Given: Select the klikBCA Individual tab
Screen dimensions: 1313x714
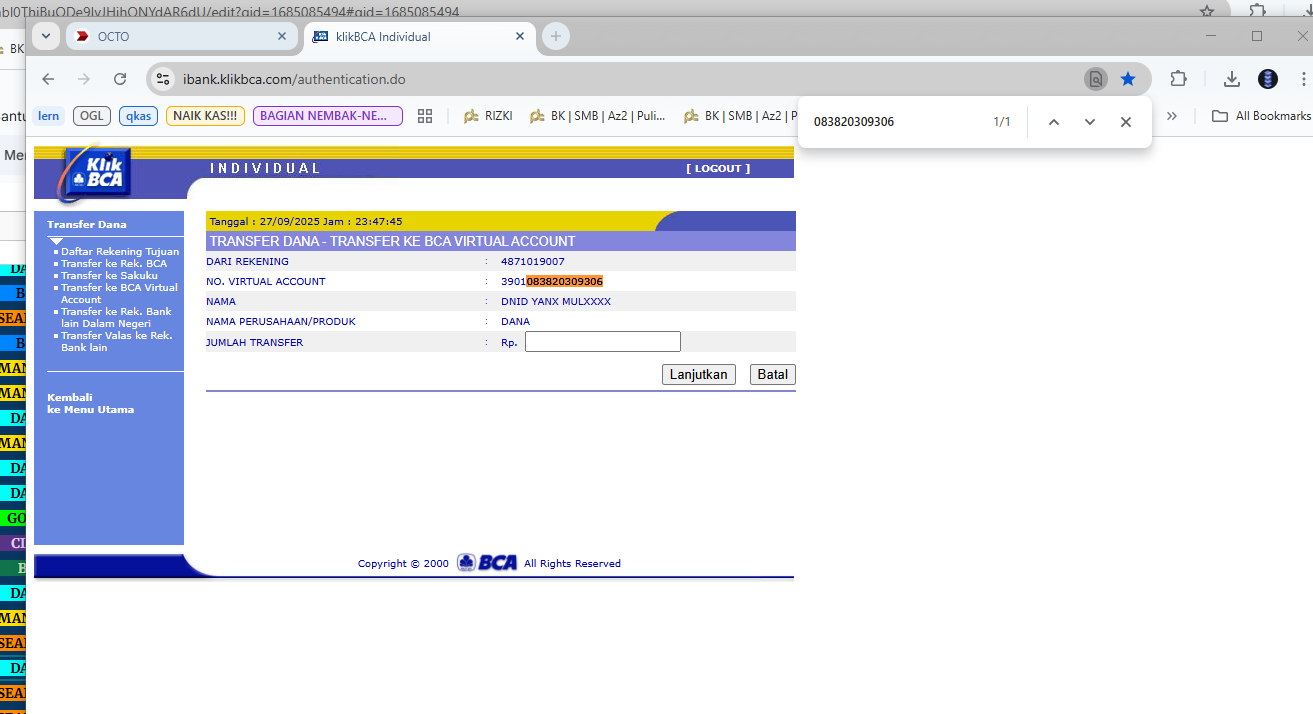Looking at the screenshot, I should [419, 37].
